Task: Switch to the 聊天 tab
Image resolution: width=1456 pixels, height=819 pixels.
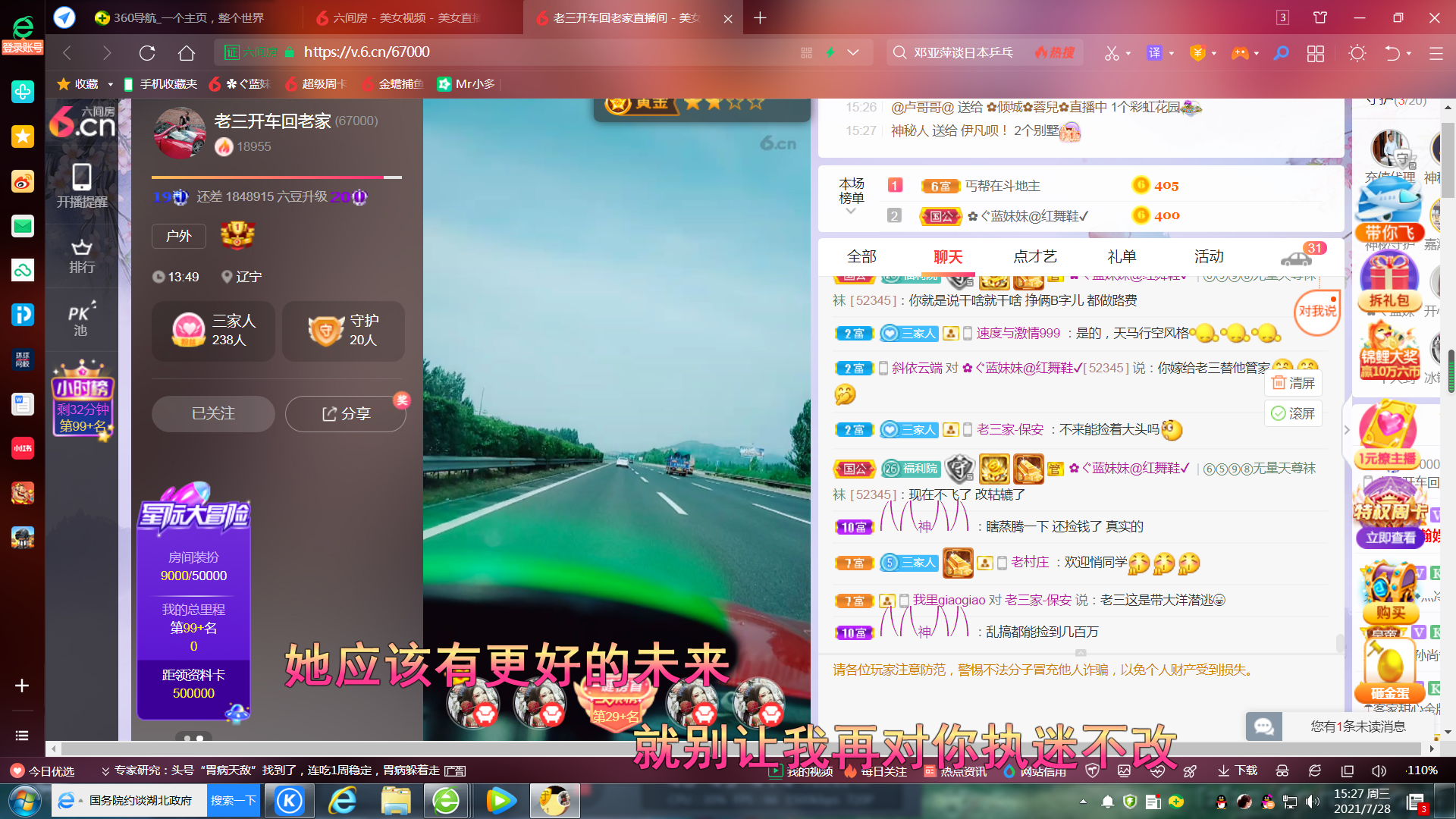Action: click(948, 257)
